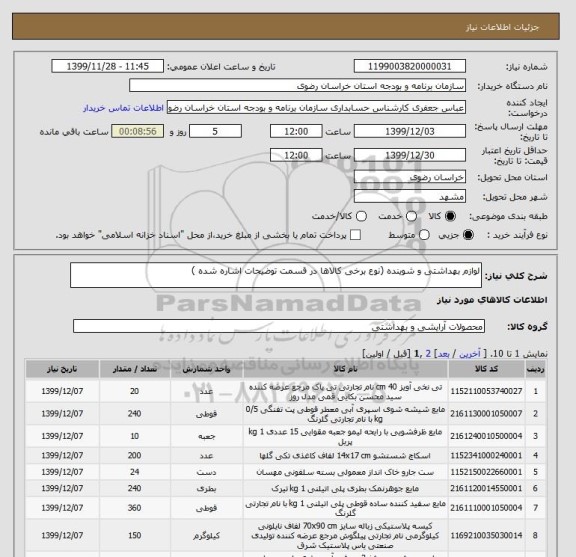The image size is (576, 557).
Task: Open اطلاعات تماس خریدار link
Action: point(123,108)
